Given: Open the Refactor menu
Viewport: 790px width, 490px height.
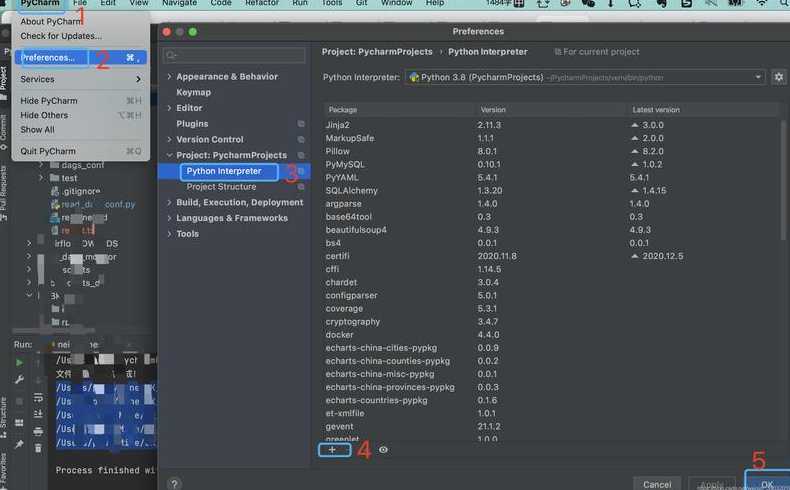Looking at the screenshot, I should (262, 3).
